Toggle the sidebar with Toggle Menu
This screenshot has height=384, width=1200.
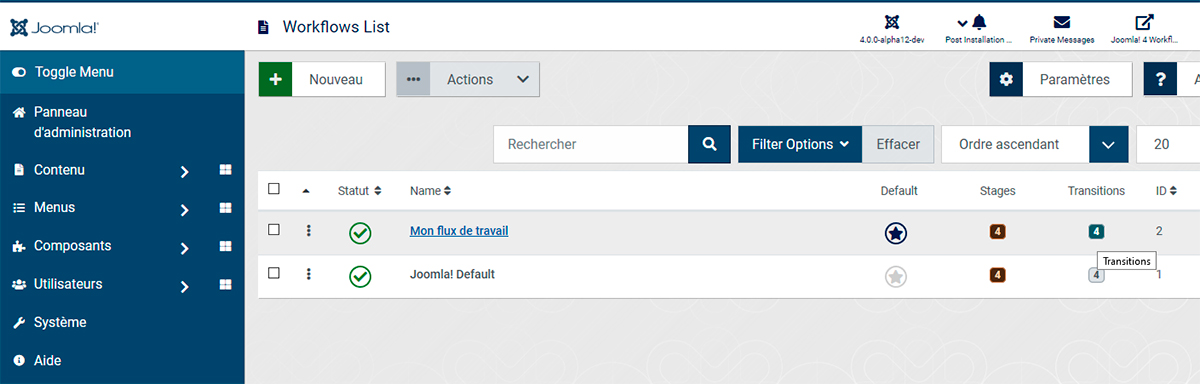[122, 72]
